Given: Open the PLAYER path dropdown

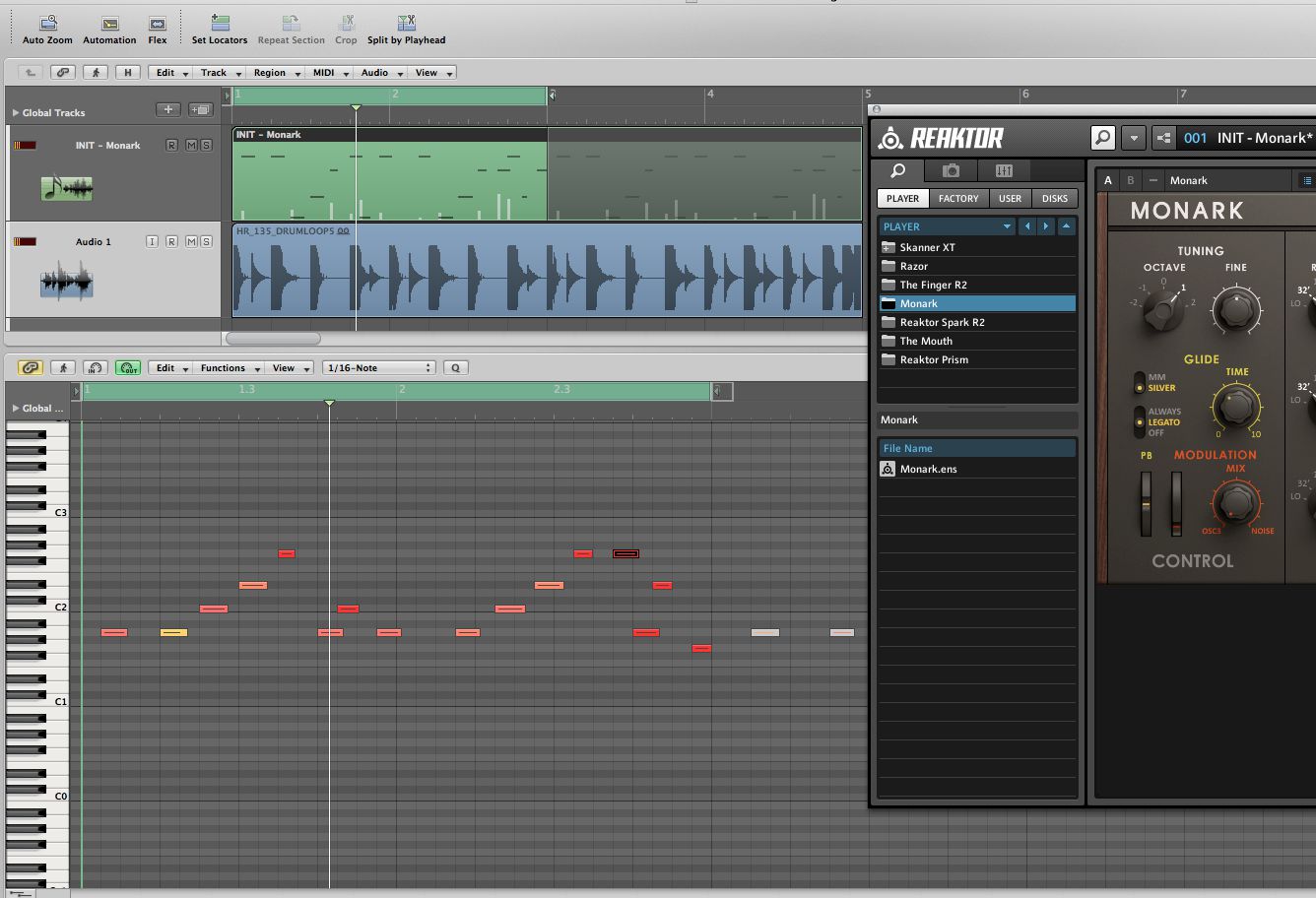Looking at the screenshot, I should tap(948, 226).
